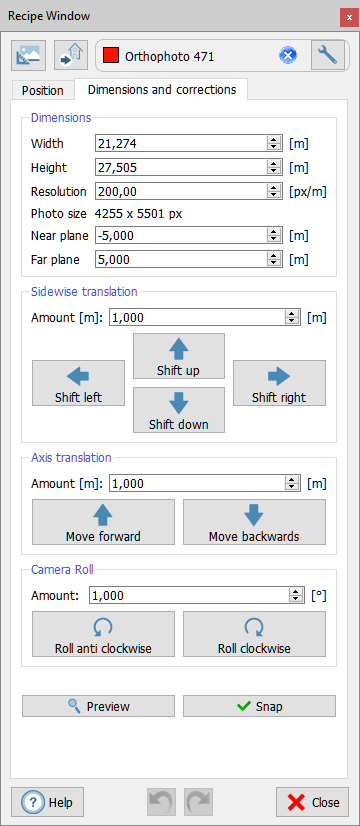
Task: Select the Dimensions and corrections tab
Action: pos(161,89)
